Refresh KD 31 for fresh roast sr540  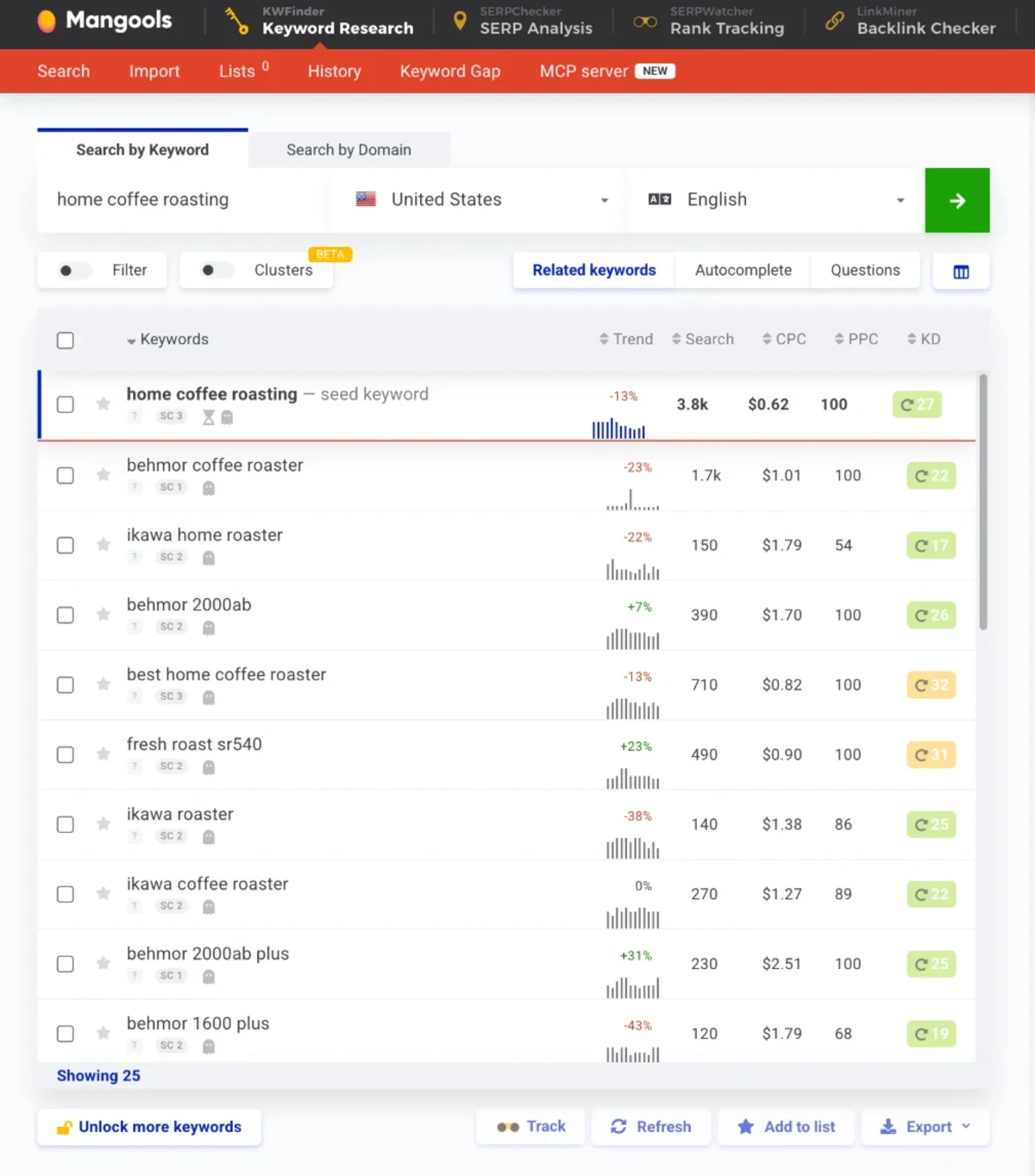click(931, 754)
